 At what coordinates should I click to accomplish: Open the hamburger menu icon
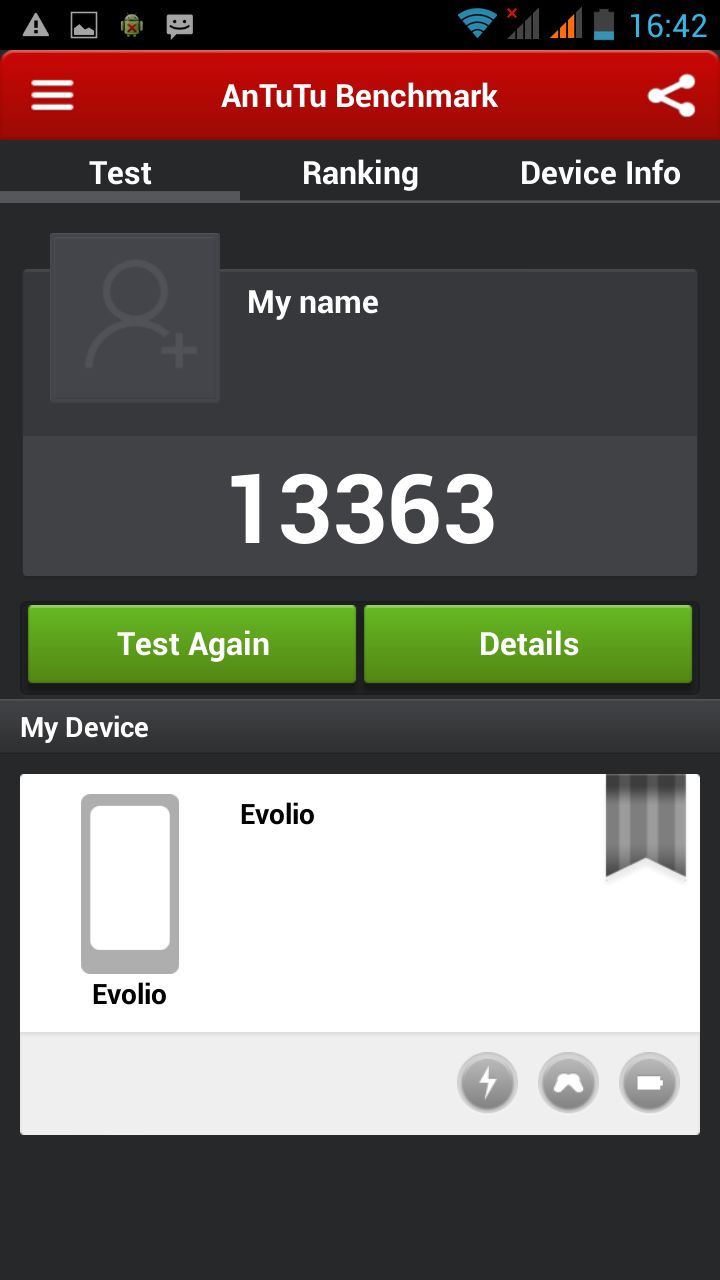point(52,95)
